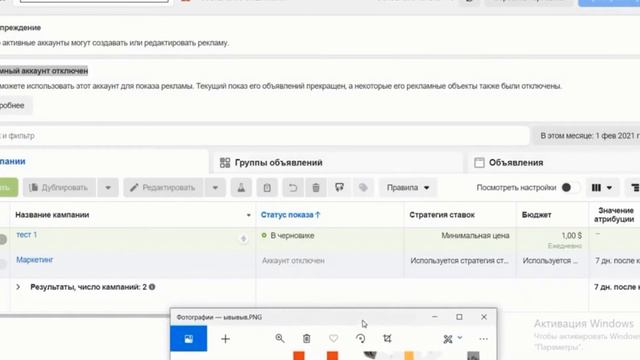Click the Edit (Редактировать) button
Viewport: 640px width, 360px height.
click(163, 188)
